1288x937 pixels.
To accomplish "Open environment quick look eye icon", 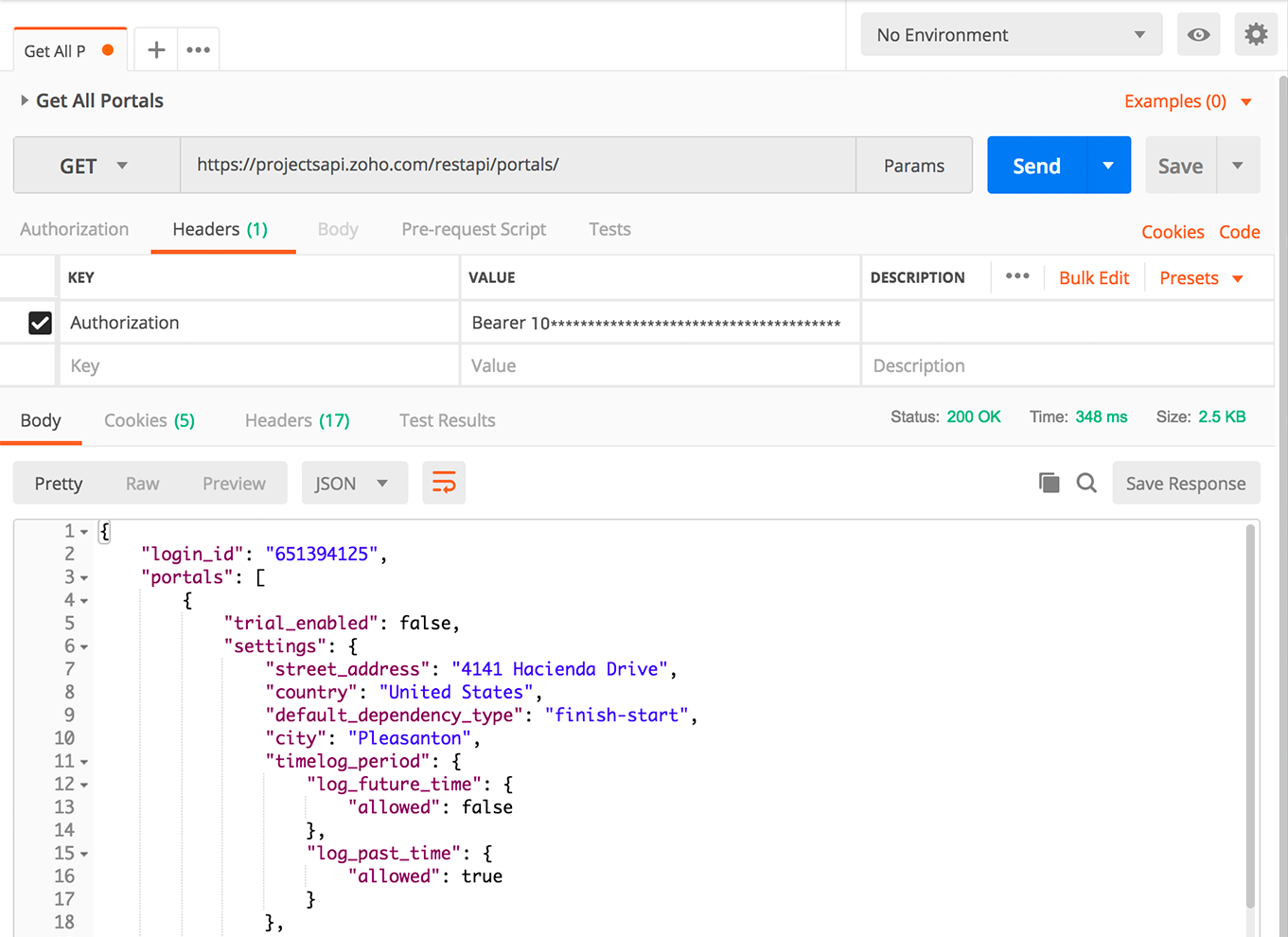I will point(1198,35).
